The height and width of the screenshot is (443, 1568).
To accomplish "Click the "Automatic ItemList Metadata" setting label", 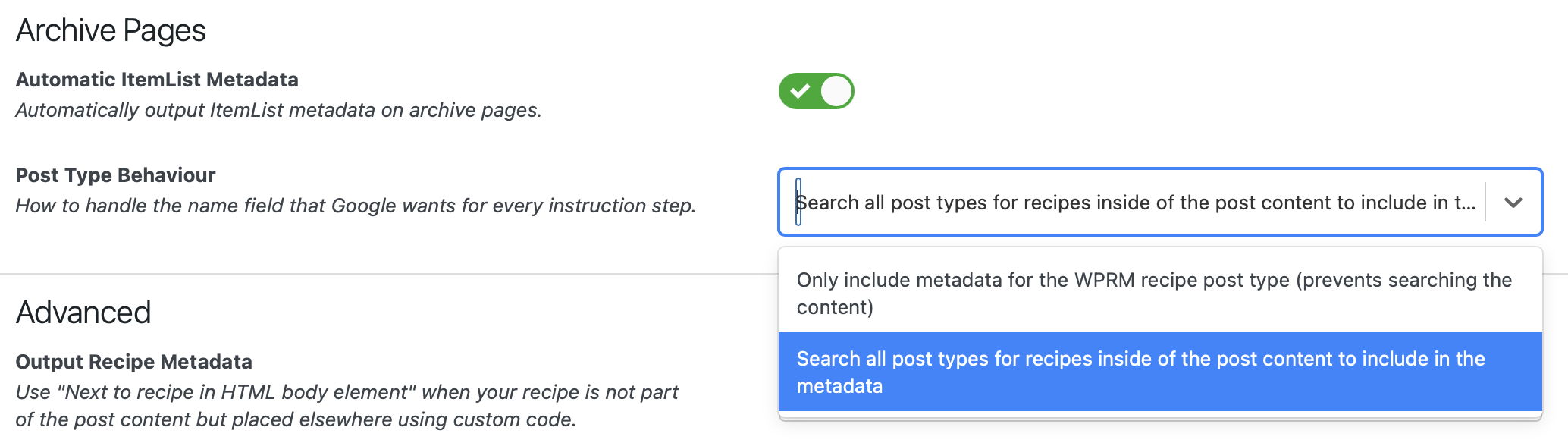I will point(157,80).
